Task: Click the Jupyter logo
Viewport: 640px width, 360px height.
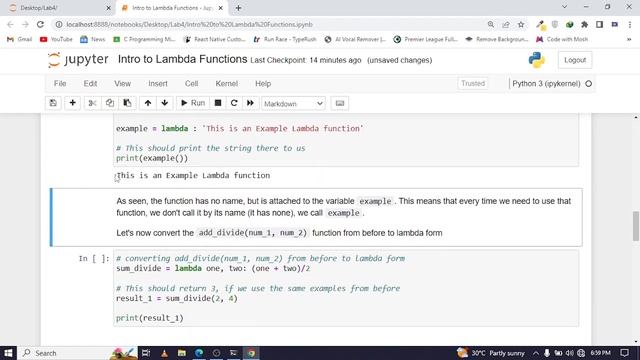Action: coord(78,60)
